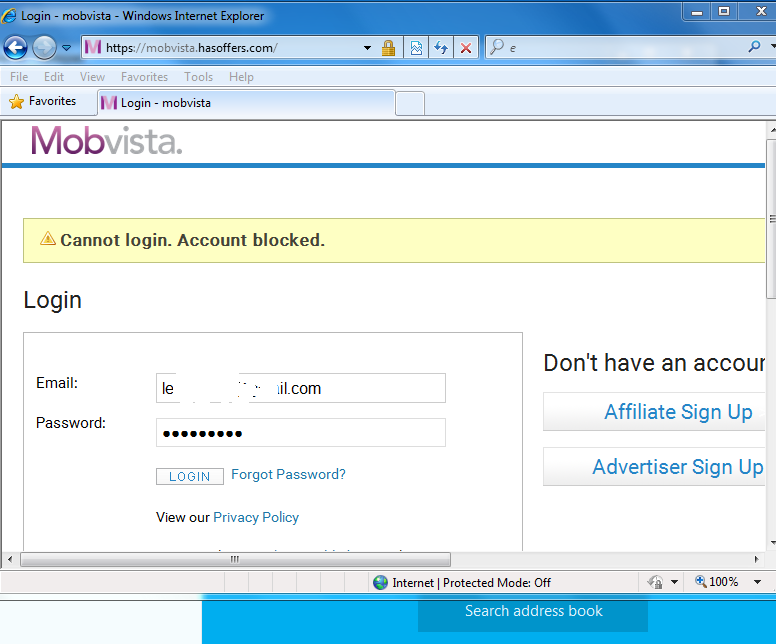Click the horizontal scrollbar left arrow
Viewport: 776px width, 644px height.
pos(10,559)
